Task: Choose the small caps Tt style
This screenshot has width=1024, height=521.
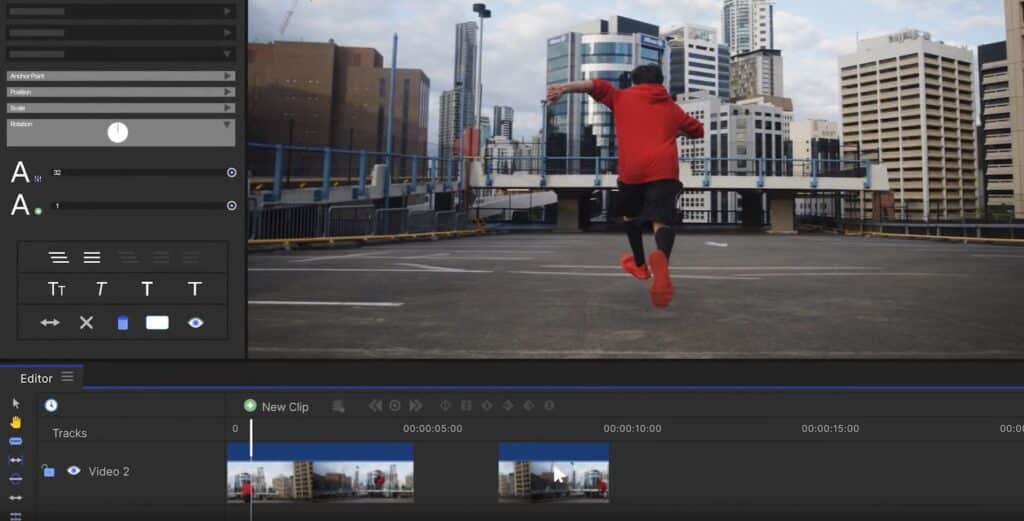Action: (57, 289)
